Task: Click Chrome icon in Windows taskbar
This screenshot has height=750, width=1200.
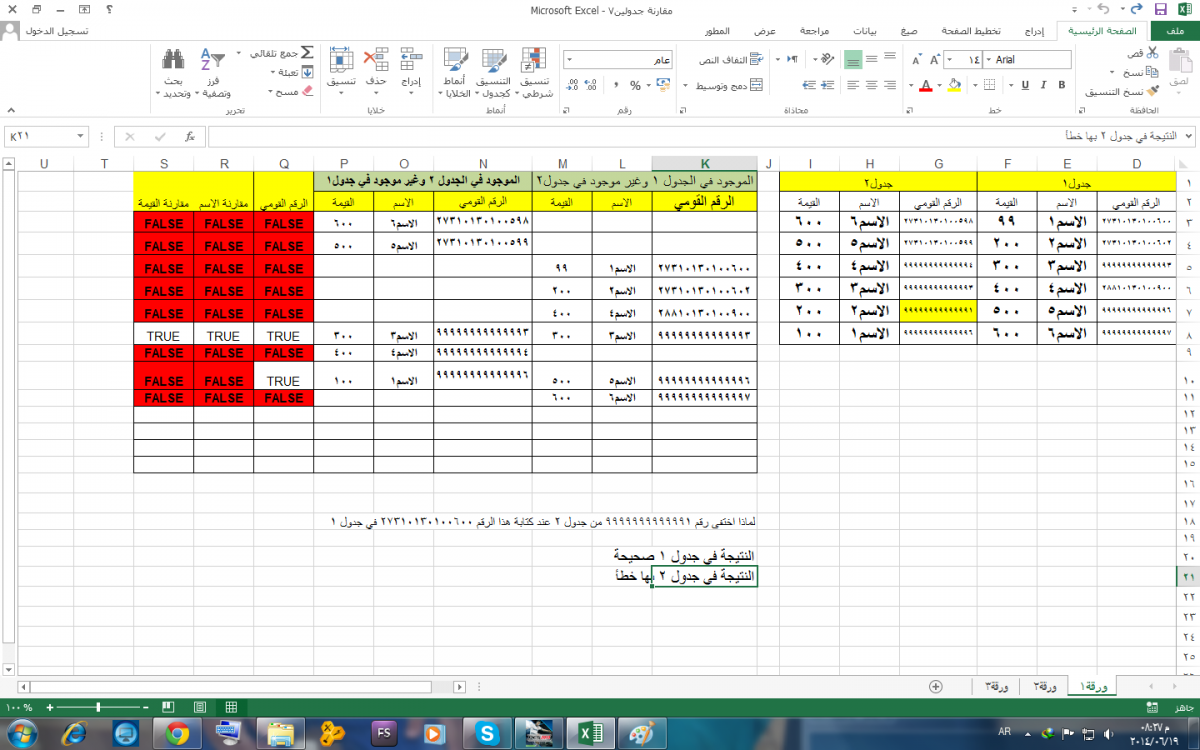Action: point(176,734)
